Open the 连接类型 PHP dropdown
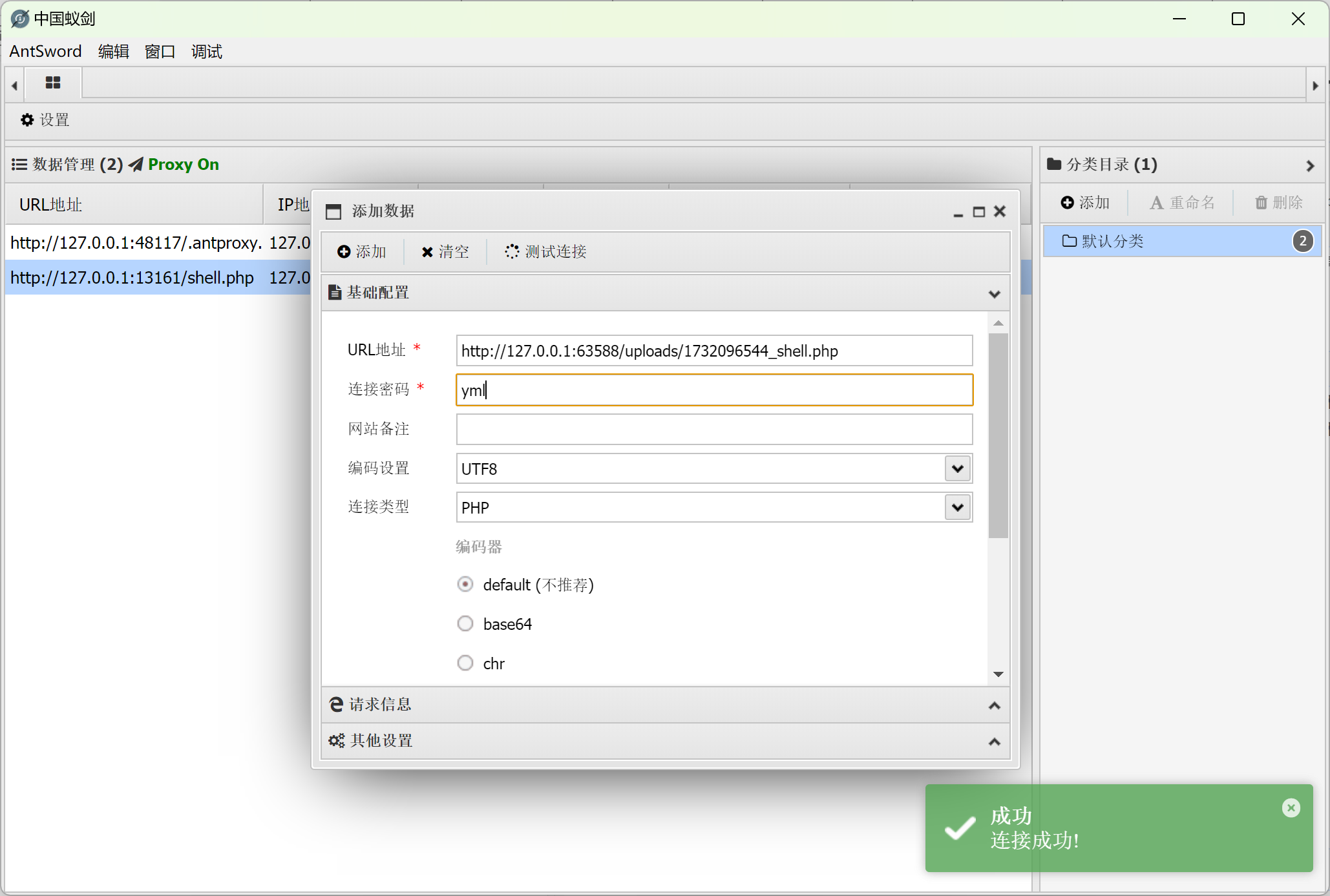The height and width of the screenshot is (896, 1330). 957,508
